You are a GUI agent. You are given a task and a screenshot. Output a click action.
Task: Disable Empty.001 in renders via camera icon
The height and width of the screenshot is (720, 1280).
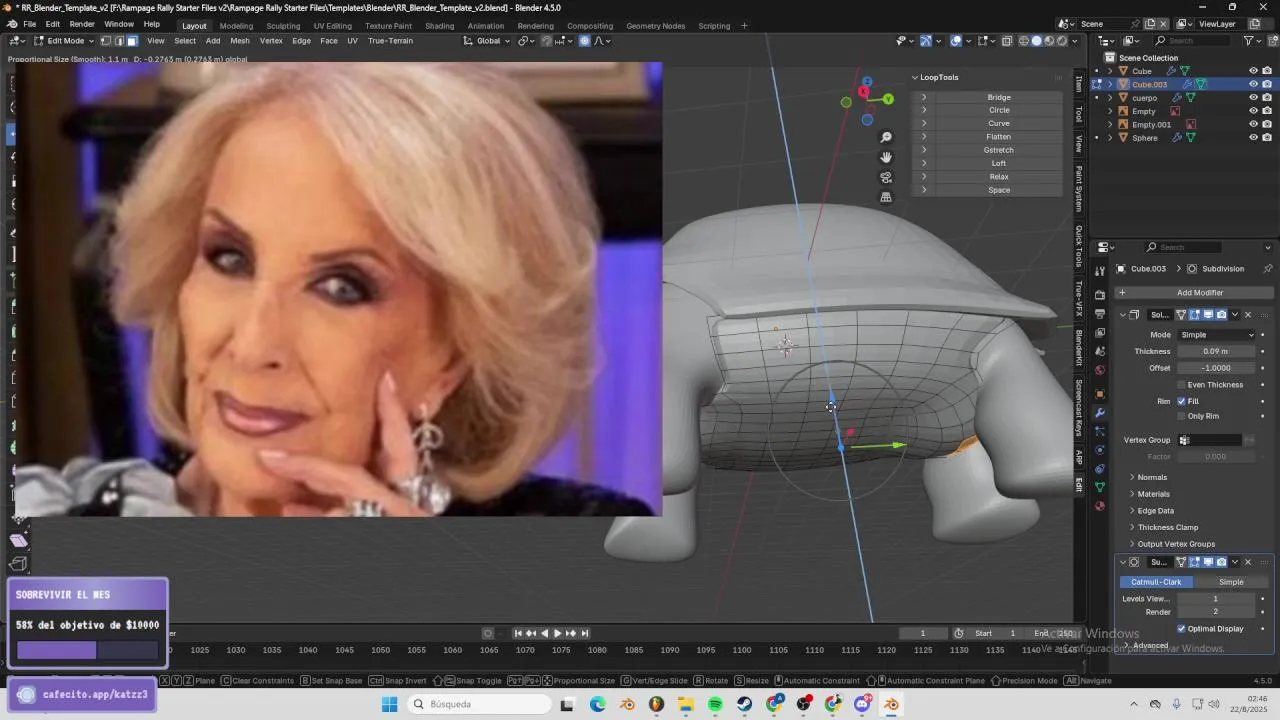(x=1267, y=124)
